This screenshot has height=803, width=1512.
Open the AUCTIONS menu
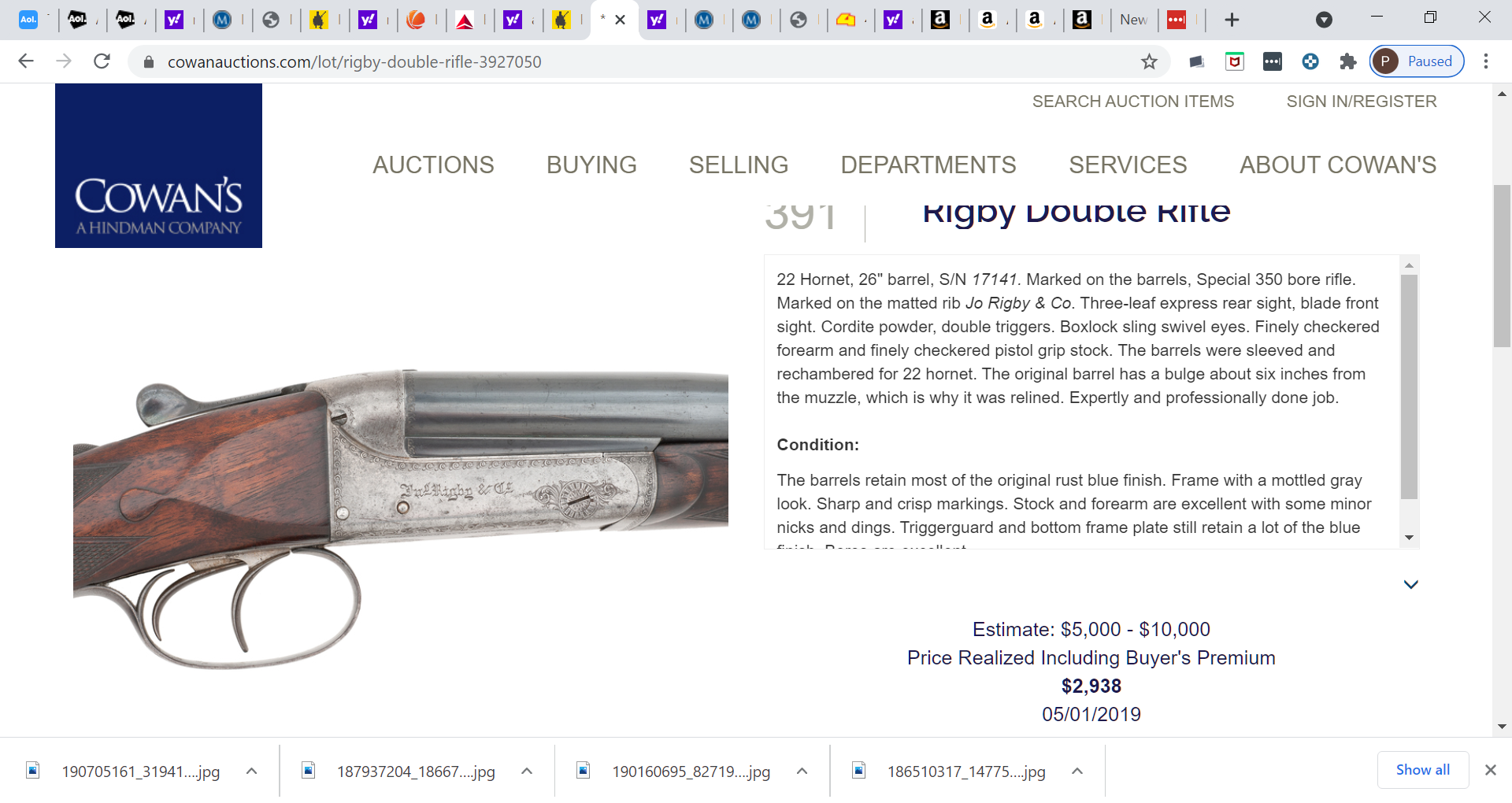tap(433, 165)
